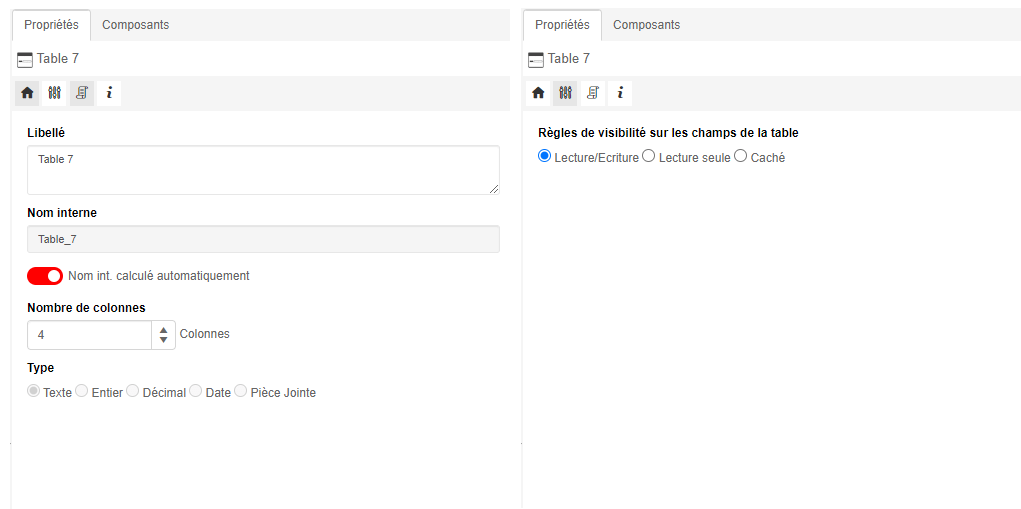
Task: Click inside the Libellé text area
Action: point(263,170)
